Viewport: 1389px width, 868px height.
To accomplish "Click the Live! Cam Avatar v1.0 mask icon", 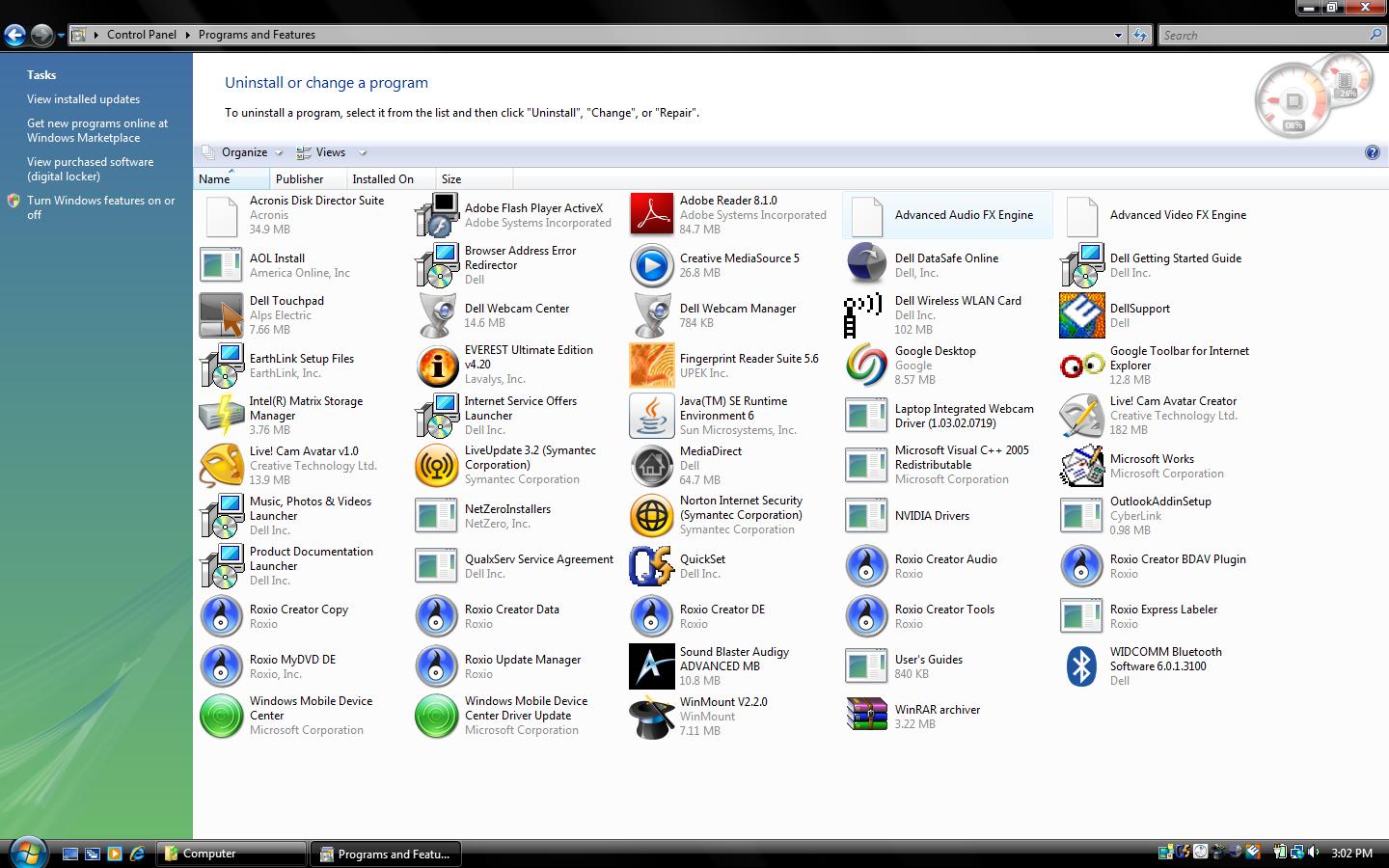I will [x=221, y=466].
